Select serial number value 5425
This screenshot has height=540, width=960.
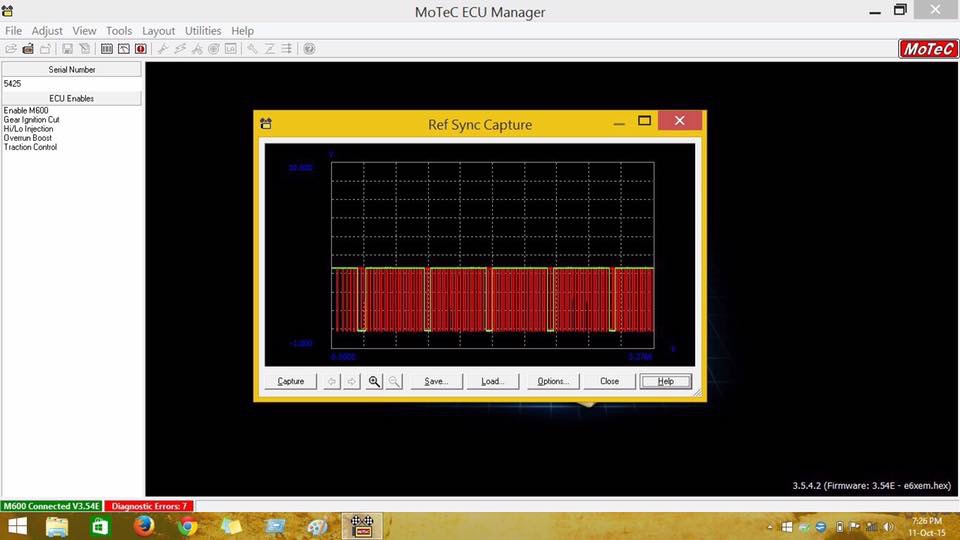12,83
